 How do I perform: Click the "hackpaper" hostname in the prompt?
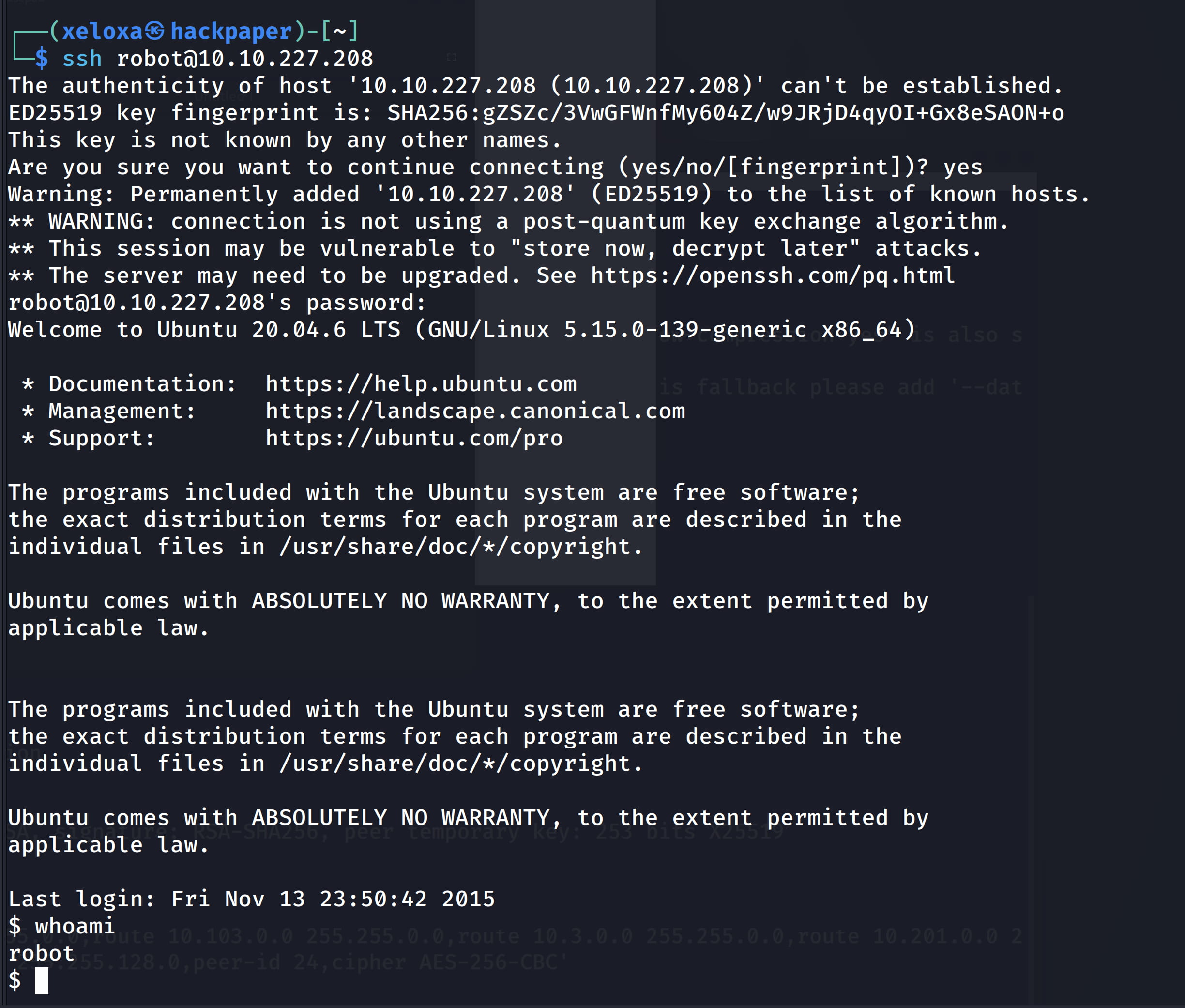[231, 31]
